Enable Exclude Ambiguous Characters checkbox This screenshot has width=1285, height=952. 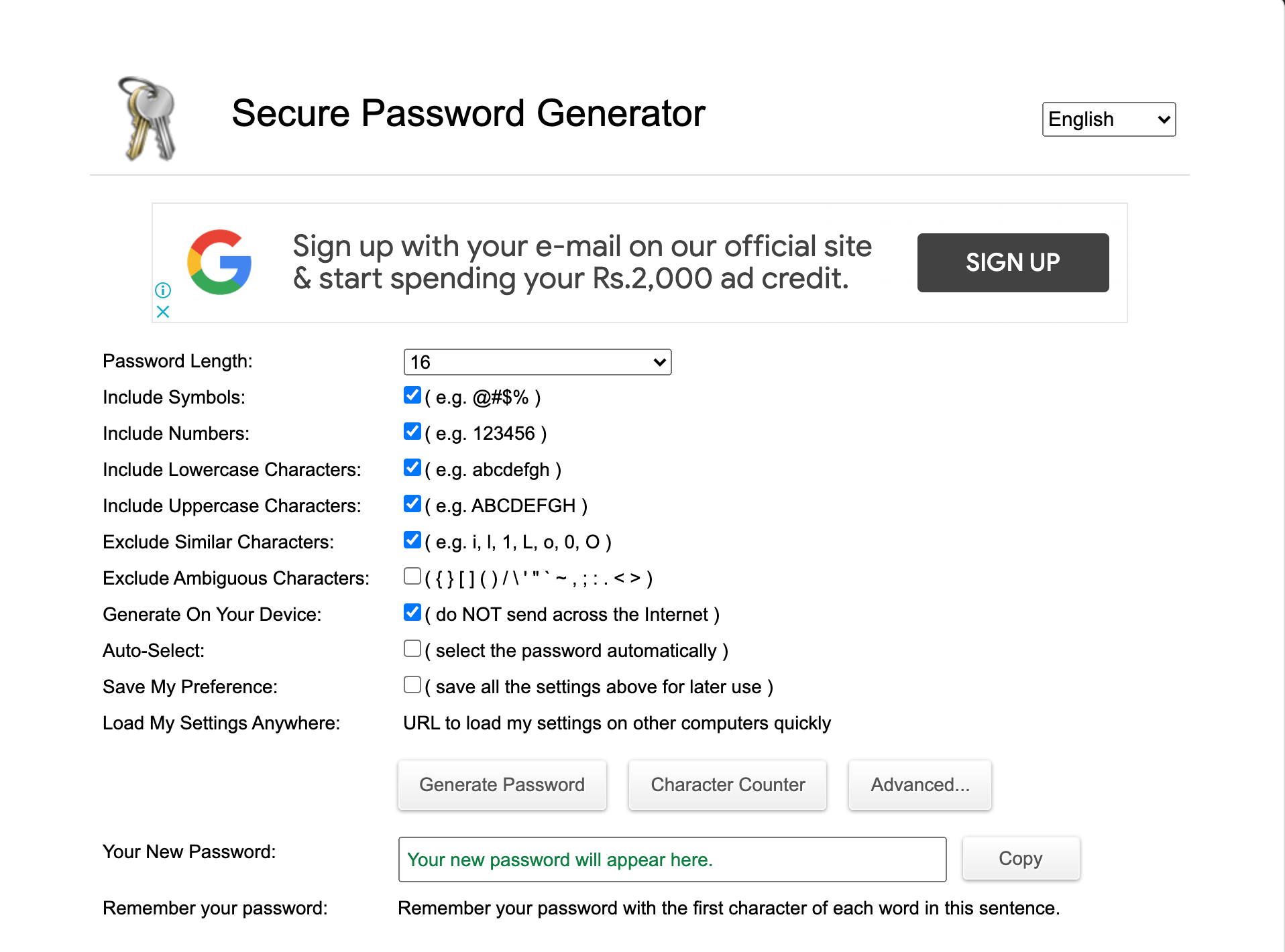point(412,577)
